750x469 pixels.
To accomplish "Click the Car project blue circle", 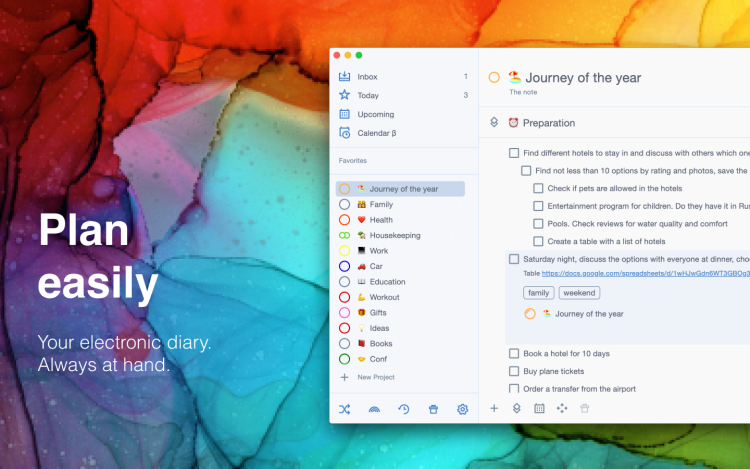I will [x=344, y=266].
